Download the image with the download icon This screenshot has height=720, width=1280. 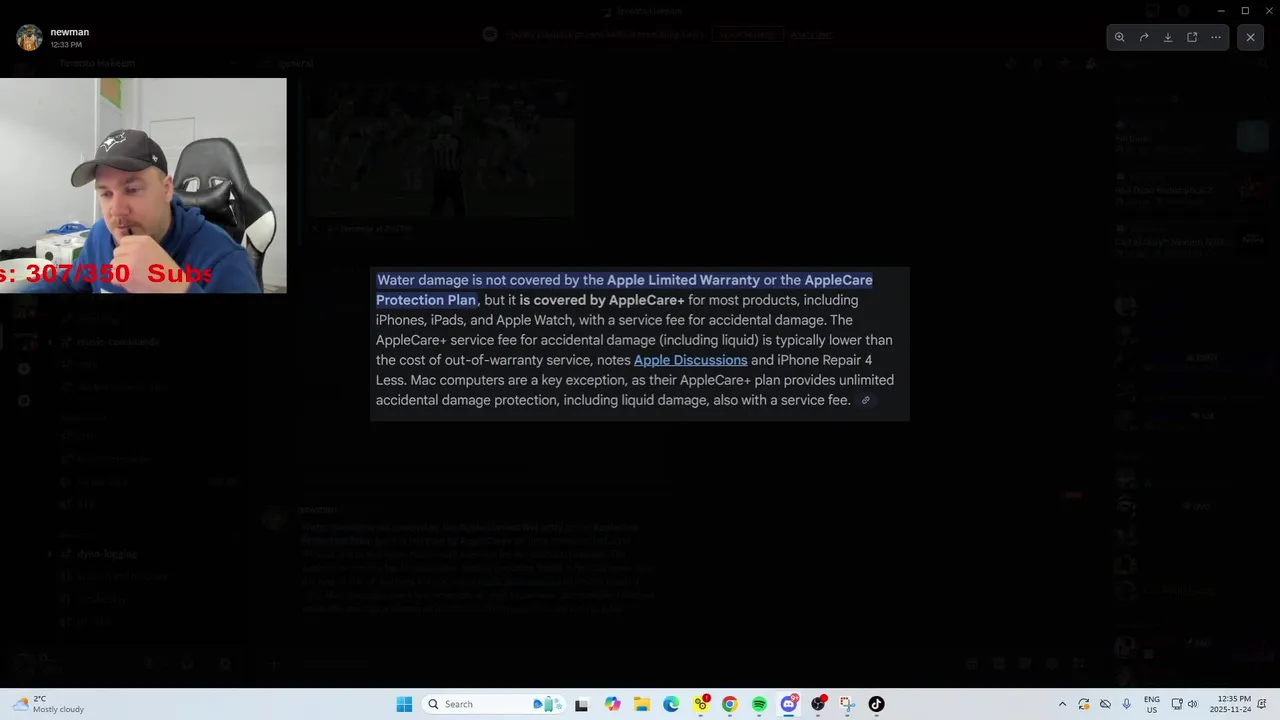[x=1168, y=37]
